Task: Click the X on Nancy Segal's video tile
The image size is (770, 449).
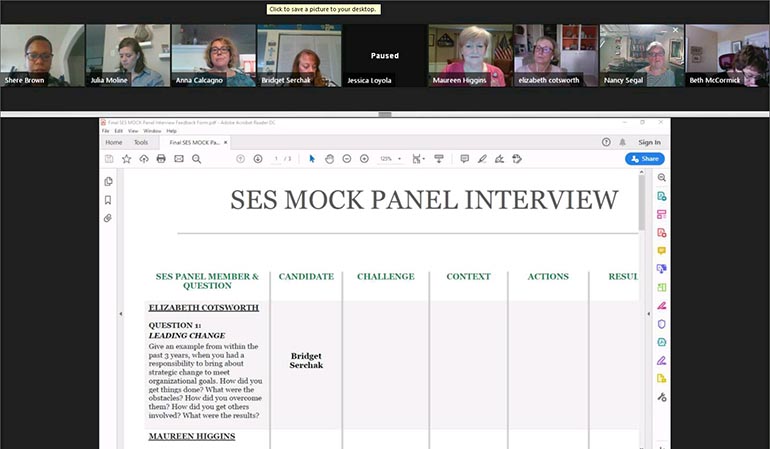Action: [675, 30]
